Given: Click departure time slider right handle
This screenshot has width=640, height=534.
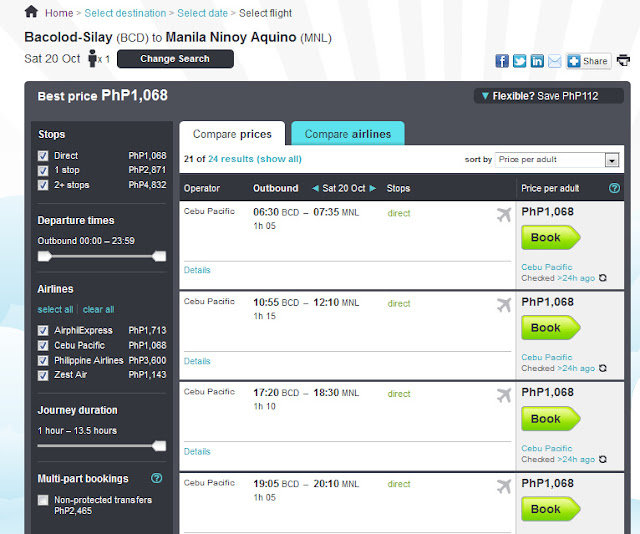Looking at the screenshot, I should [159, 256].
